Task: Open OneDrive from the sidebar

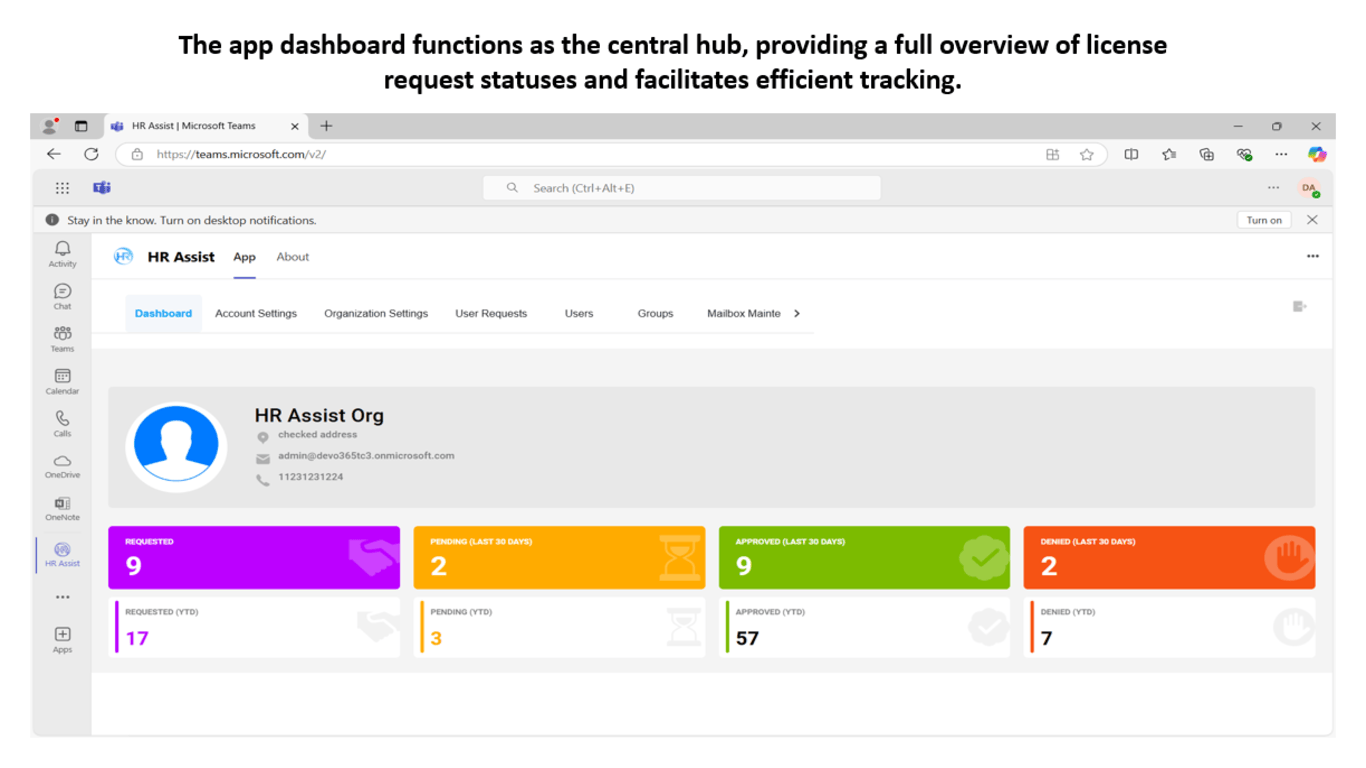Action: tap(62, 464)
